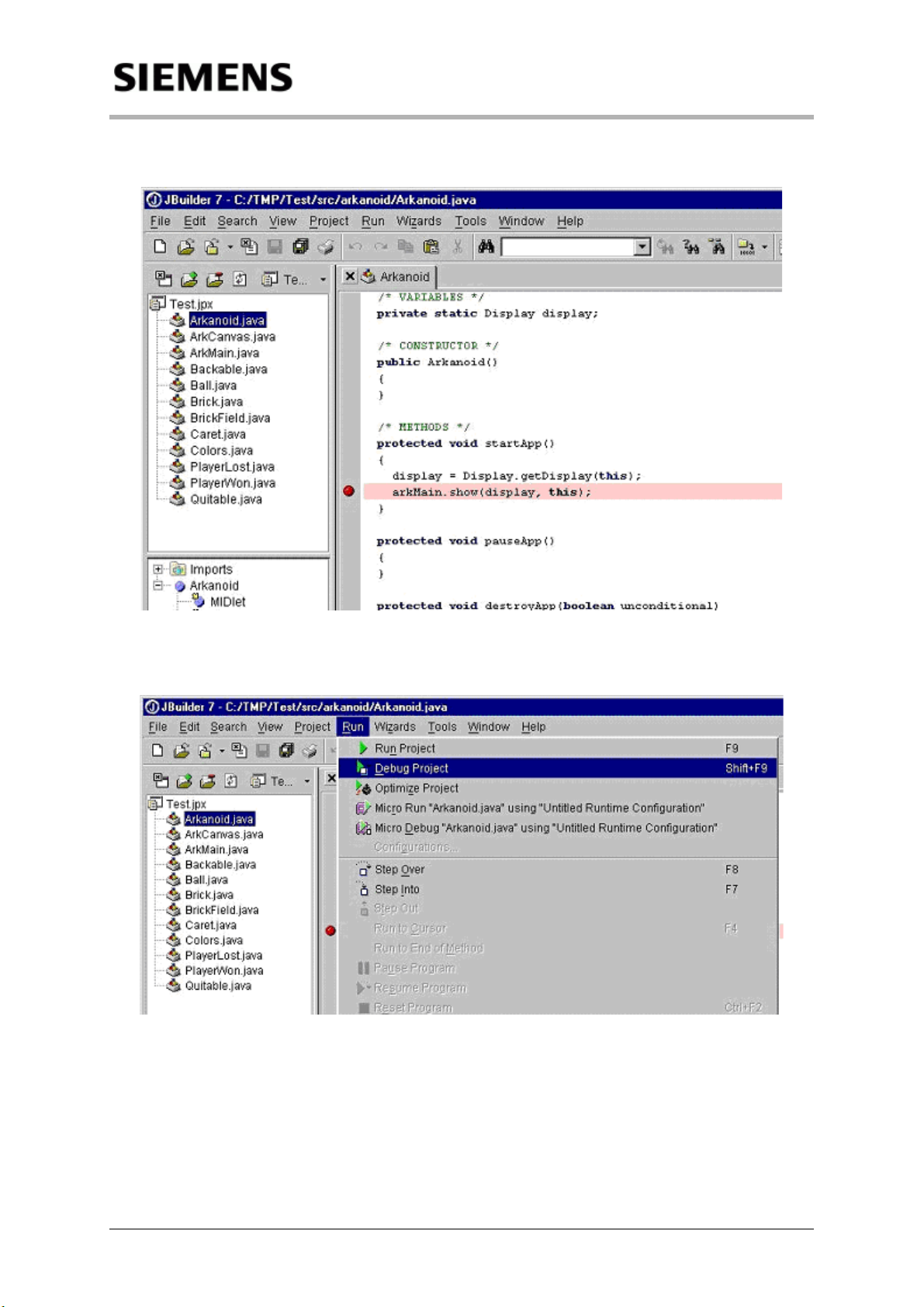Select Test.jpx root in lower project tree
Viewport: 924px width, 1307px height.
[186, 804]
